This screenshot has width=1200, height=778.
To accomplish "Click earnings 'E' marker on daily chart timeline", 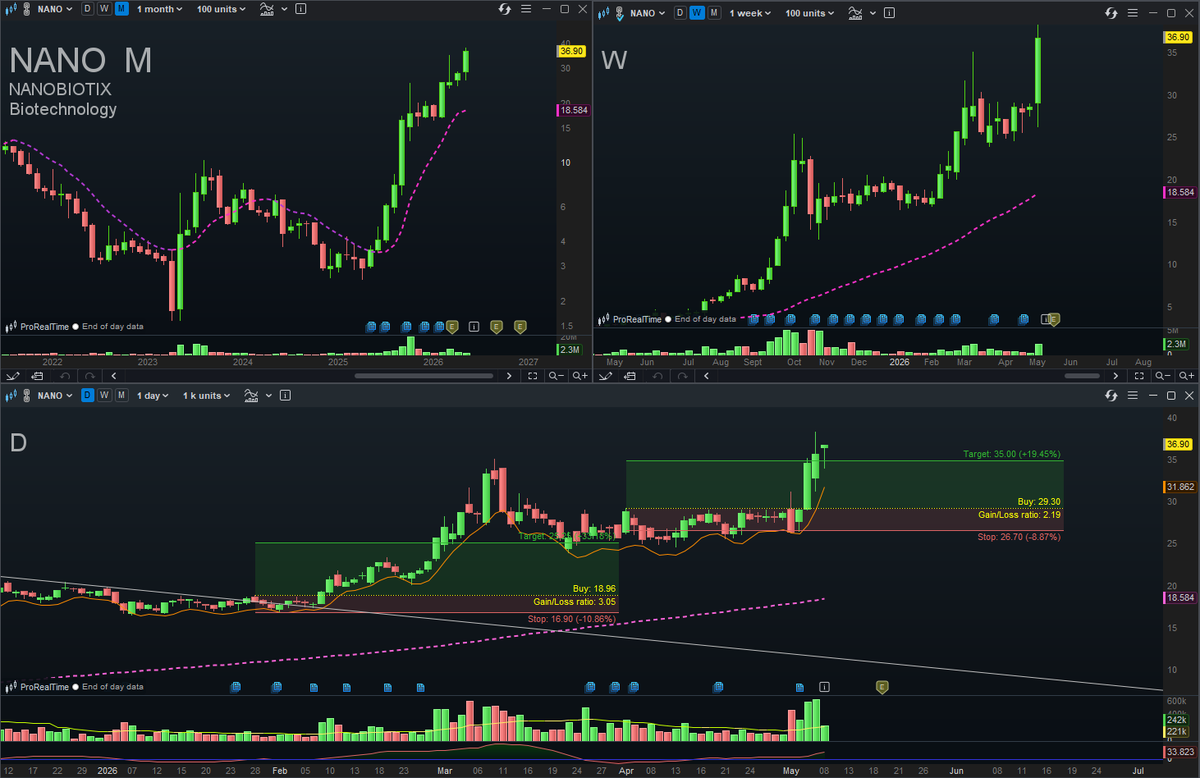I will coord(881,687).
